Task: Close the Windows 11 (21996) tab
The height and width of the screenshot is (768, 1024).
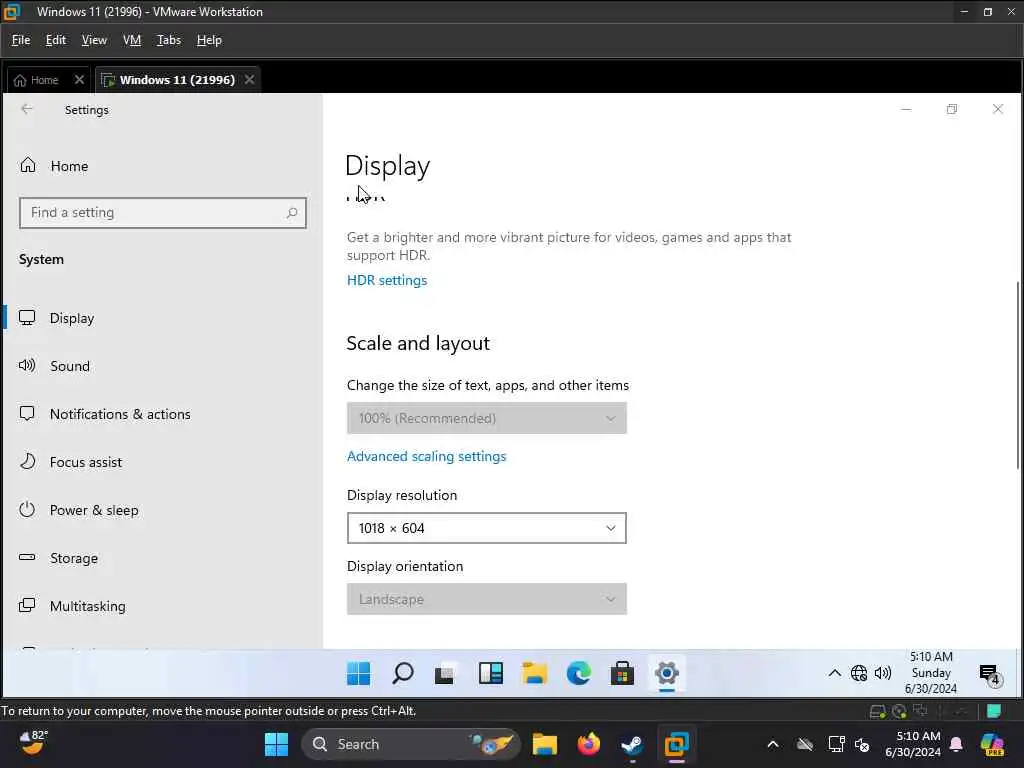Action: click(x=249, y=80)
